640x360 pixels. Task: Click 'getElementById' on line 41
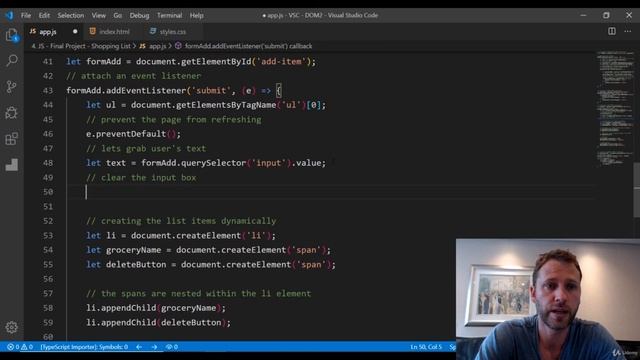click(x=216, y=62)
